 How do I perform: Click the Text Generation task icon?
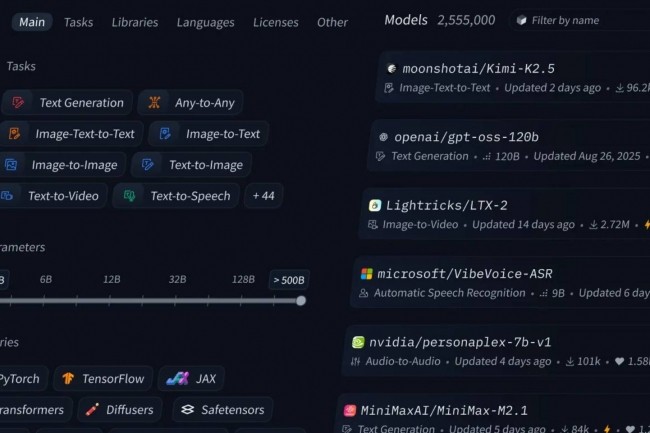(x=18, y=102)
